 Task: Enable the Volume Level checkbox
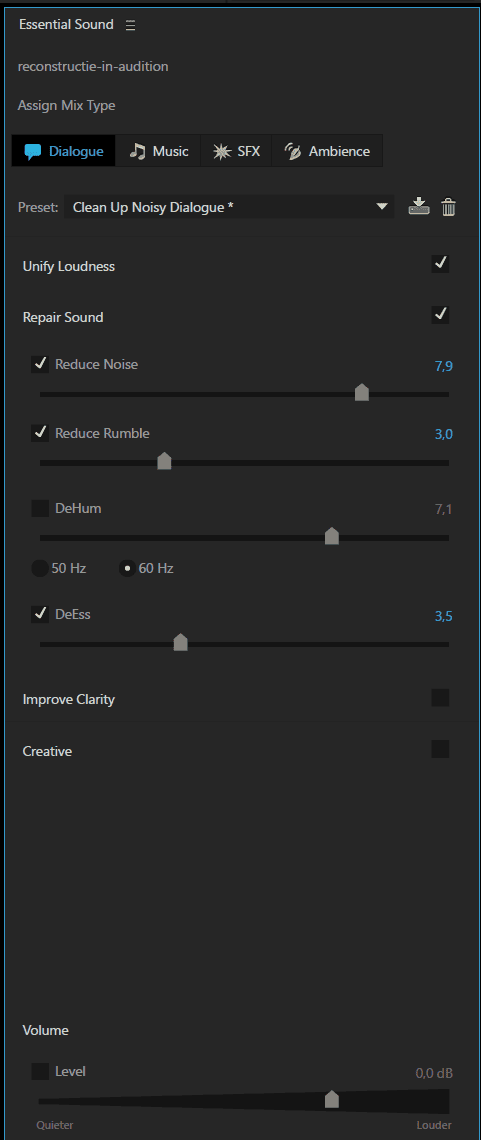(x=40, y=1071)
